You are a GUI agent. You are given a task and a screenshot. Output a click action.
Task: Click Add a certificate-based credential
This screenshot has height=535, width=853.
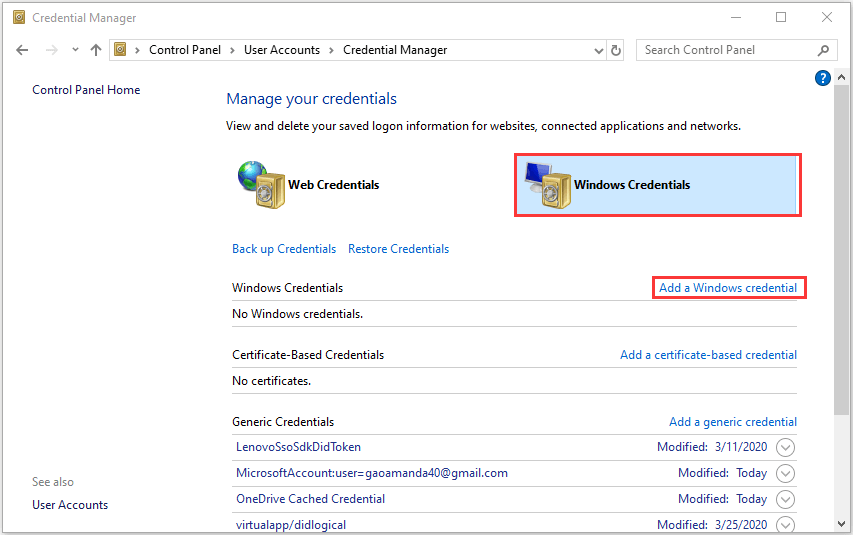[708, 355]
